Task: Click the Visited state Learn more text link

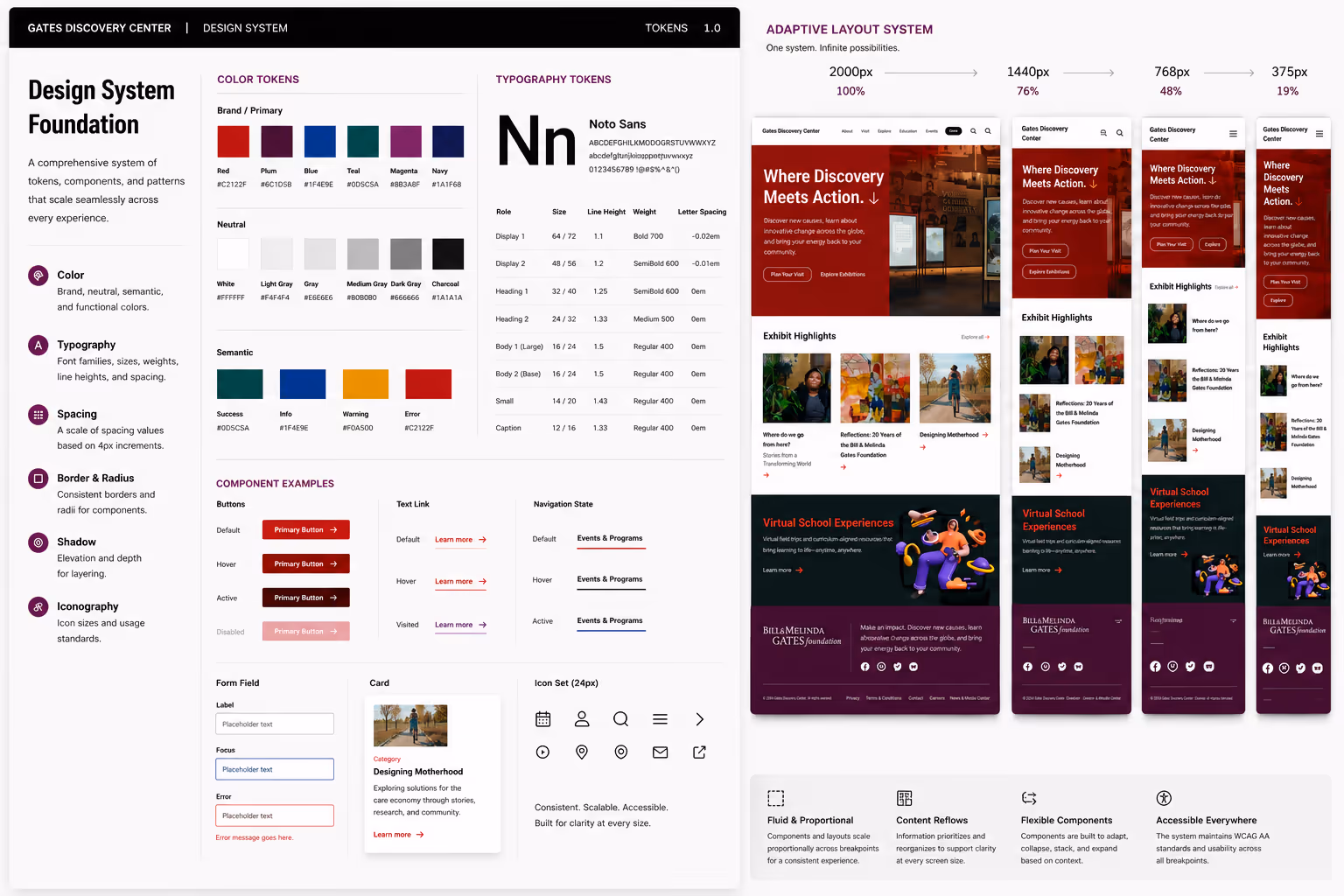Action: point(461,625)
